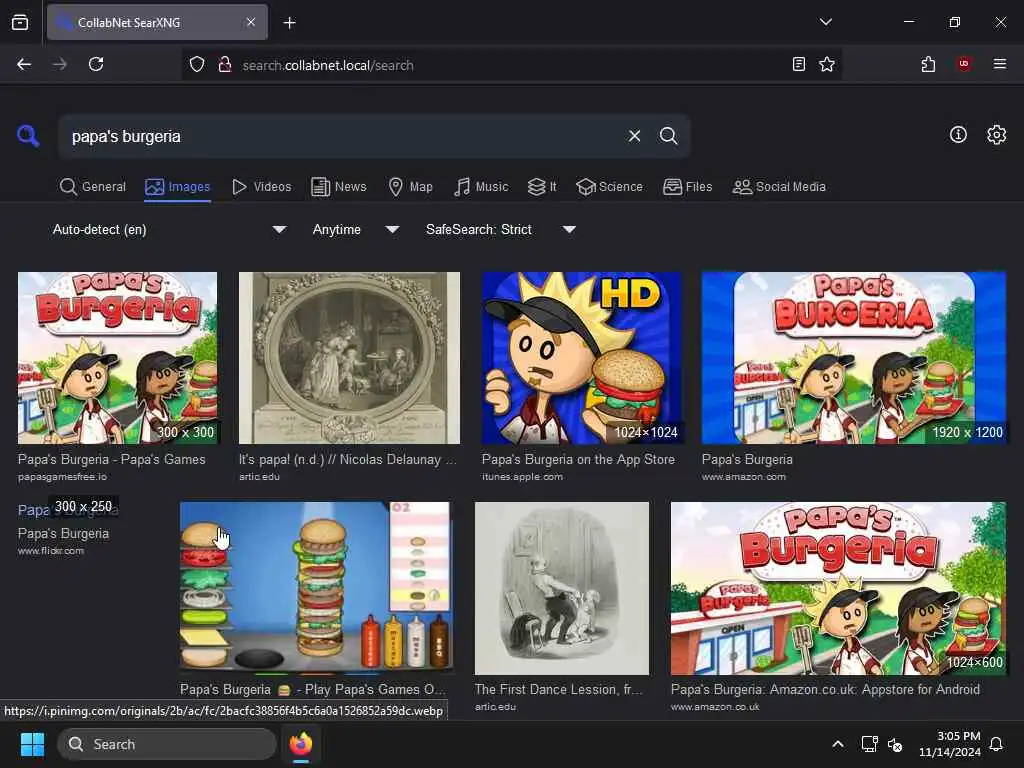
Task: Show hidden system tray icons
Action: pos(838,744)
